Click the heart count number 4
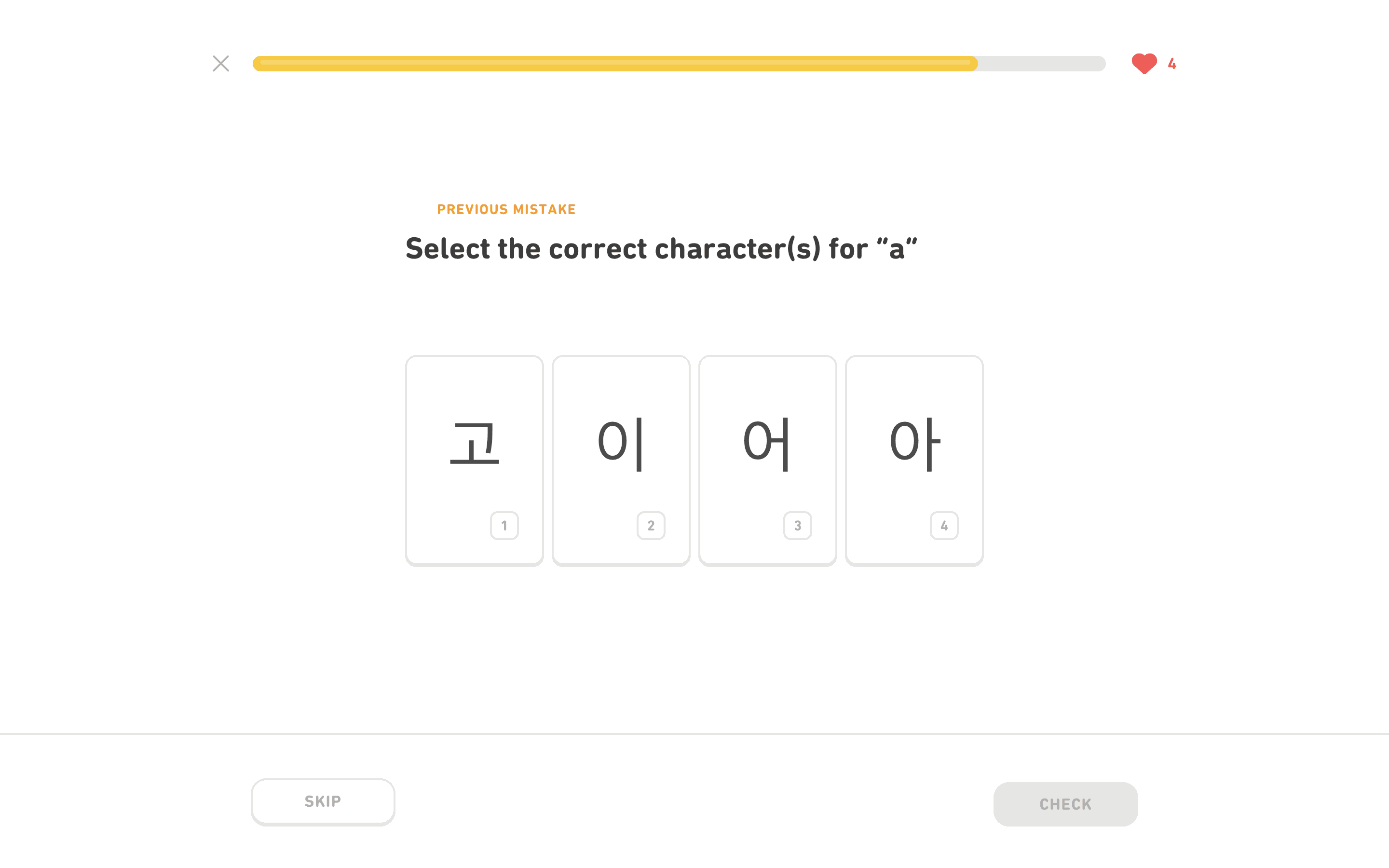Viewport: 1389px width, 868px height. pos(1171,64)
